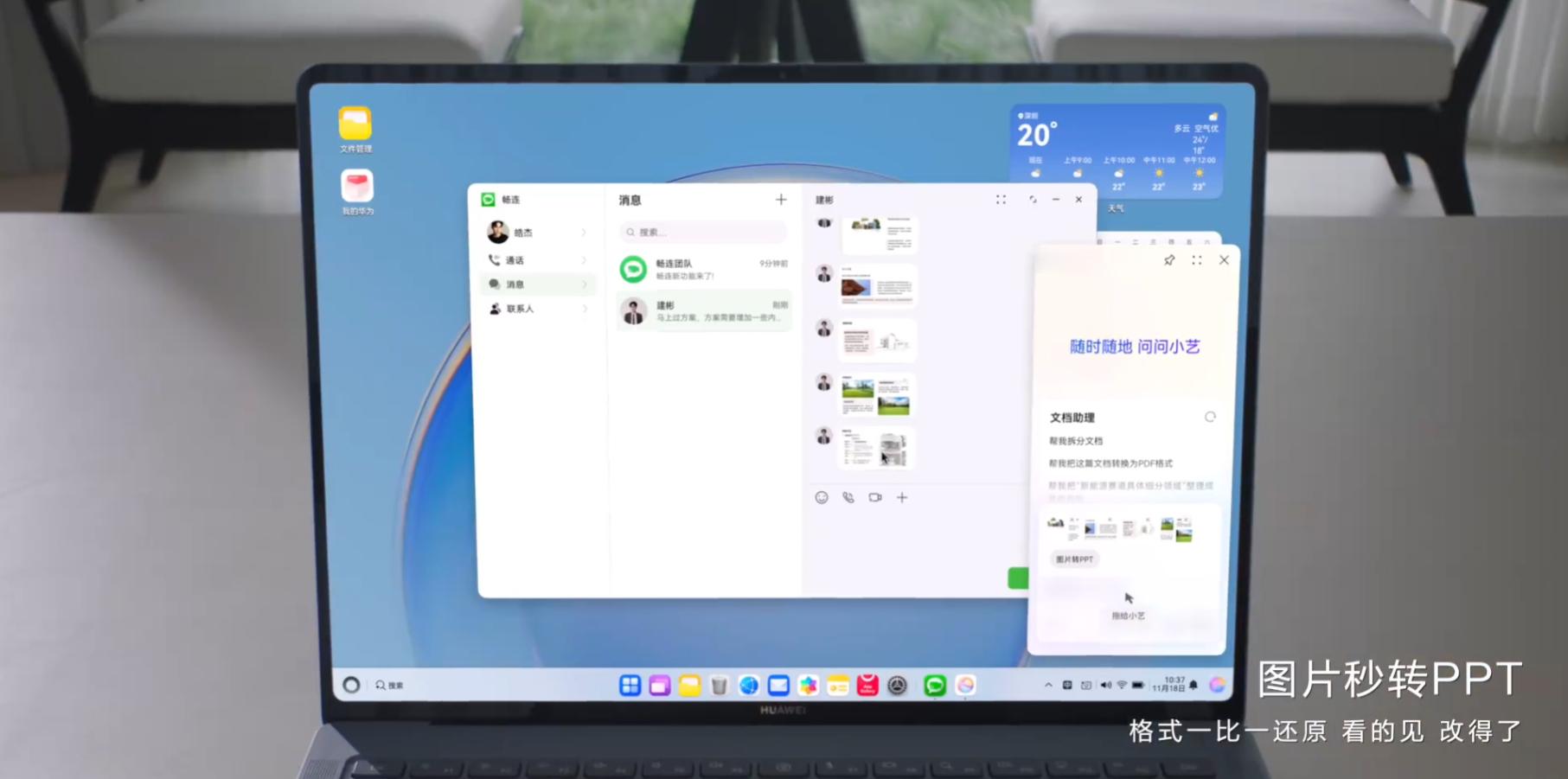Open the weather widget showing 20°
This screenshot has height=779, width=1568.
coord(1117,151)
